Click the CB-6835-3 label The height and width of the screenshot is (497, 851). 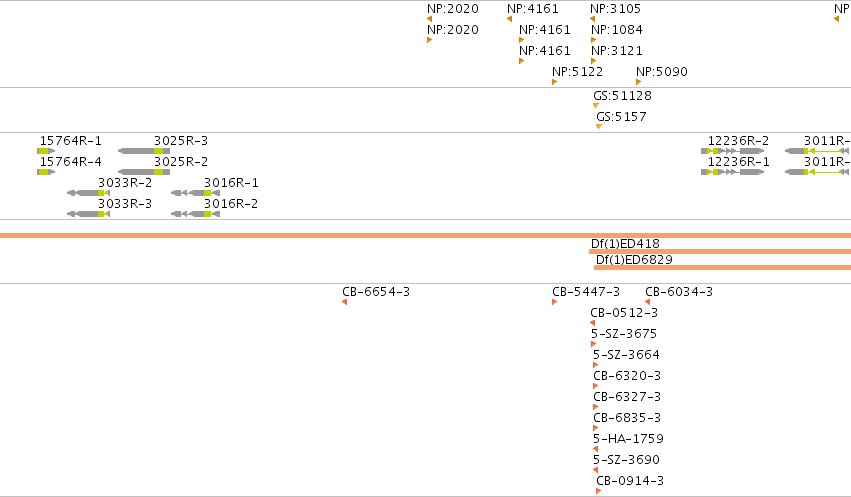627,418
